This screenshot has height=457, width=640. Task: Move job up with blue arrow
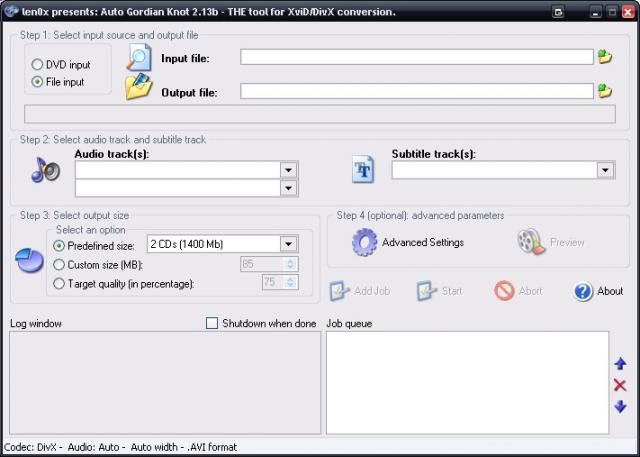coord(620,363)
